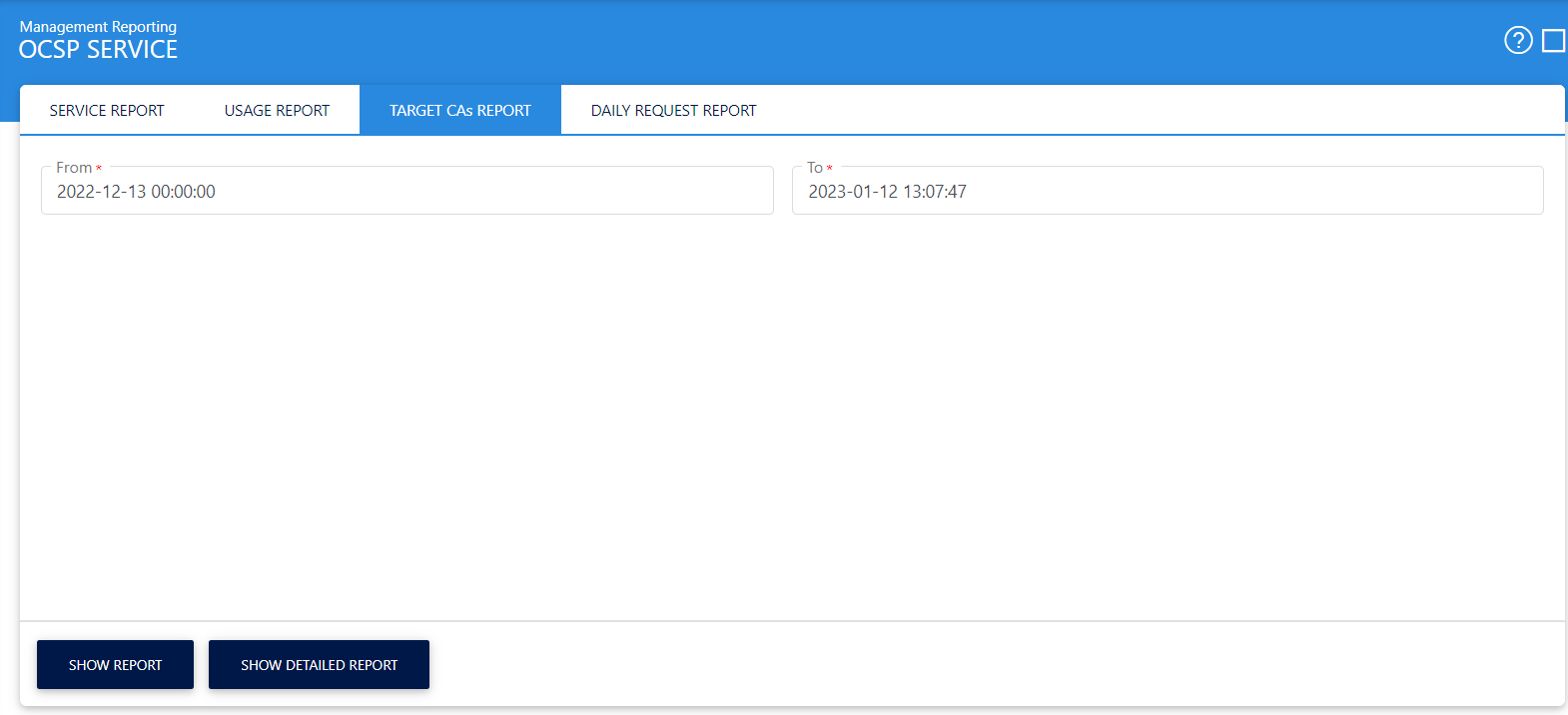Open the Usage Report tab
Image resolution: width=1568 pixels, height=715 pixels.
pyautogui.click(x=277, y=110)
